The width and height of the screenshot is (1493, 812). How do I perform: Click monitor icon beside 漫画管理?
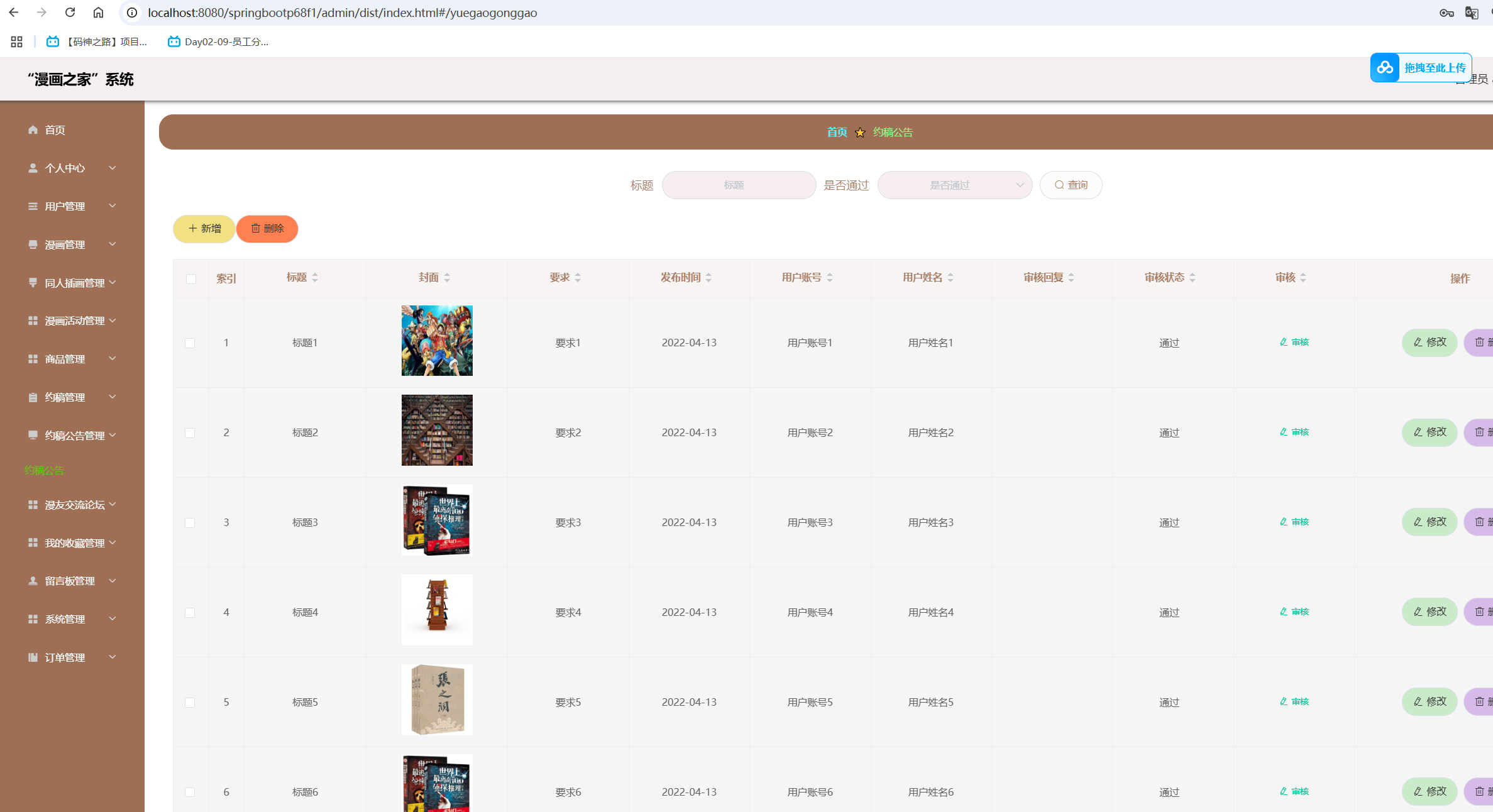click(x=33, y=244)
